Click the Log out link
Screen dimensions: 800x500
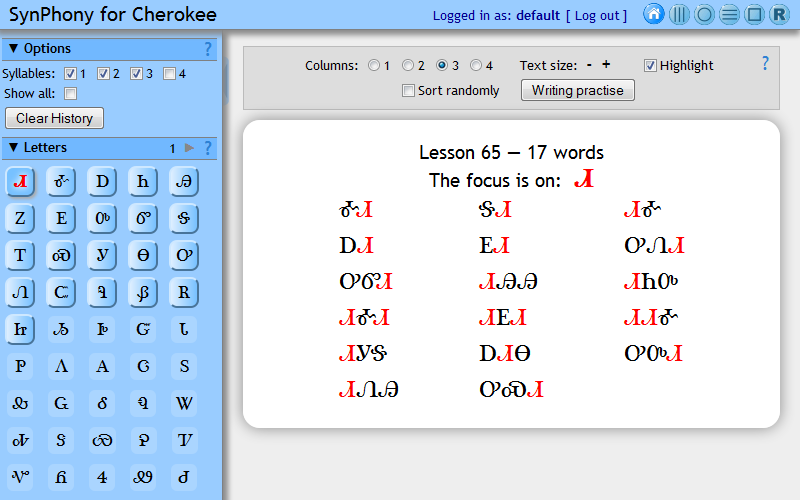(596, 15)
